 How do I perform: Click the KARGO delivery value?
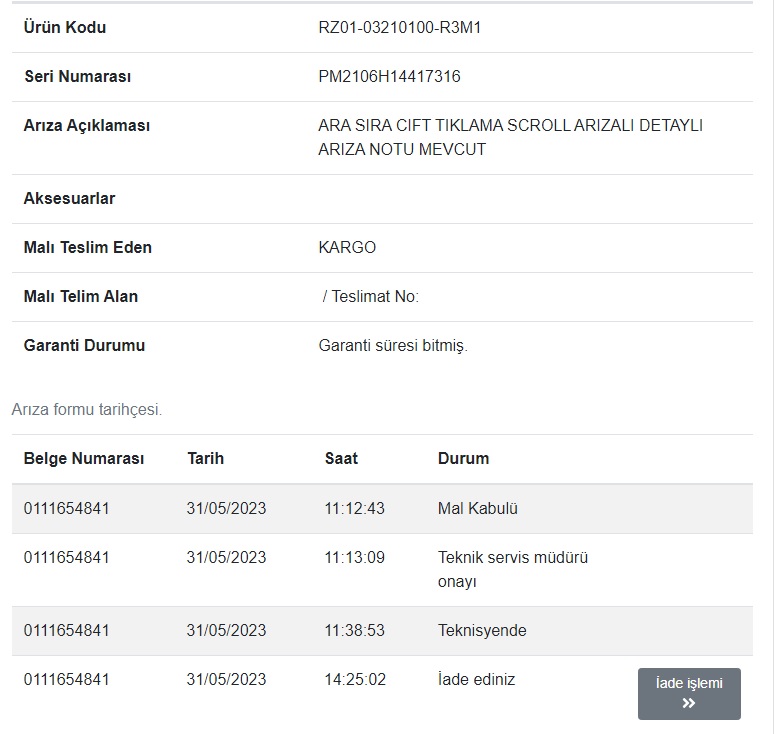pyautogui.click(x=347, y=247)
